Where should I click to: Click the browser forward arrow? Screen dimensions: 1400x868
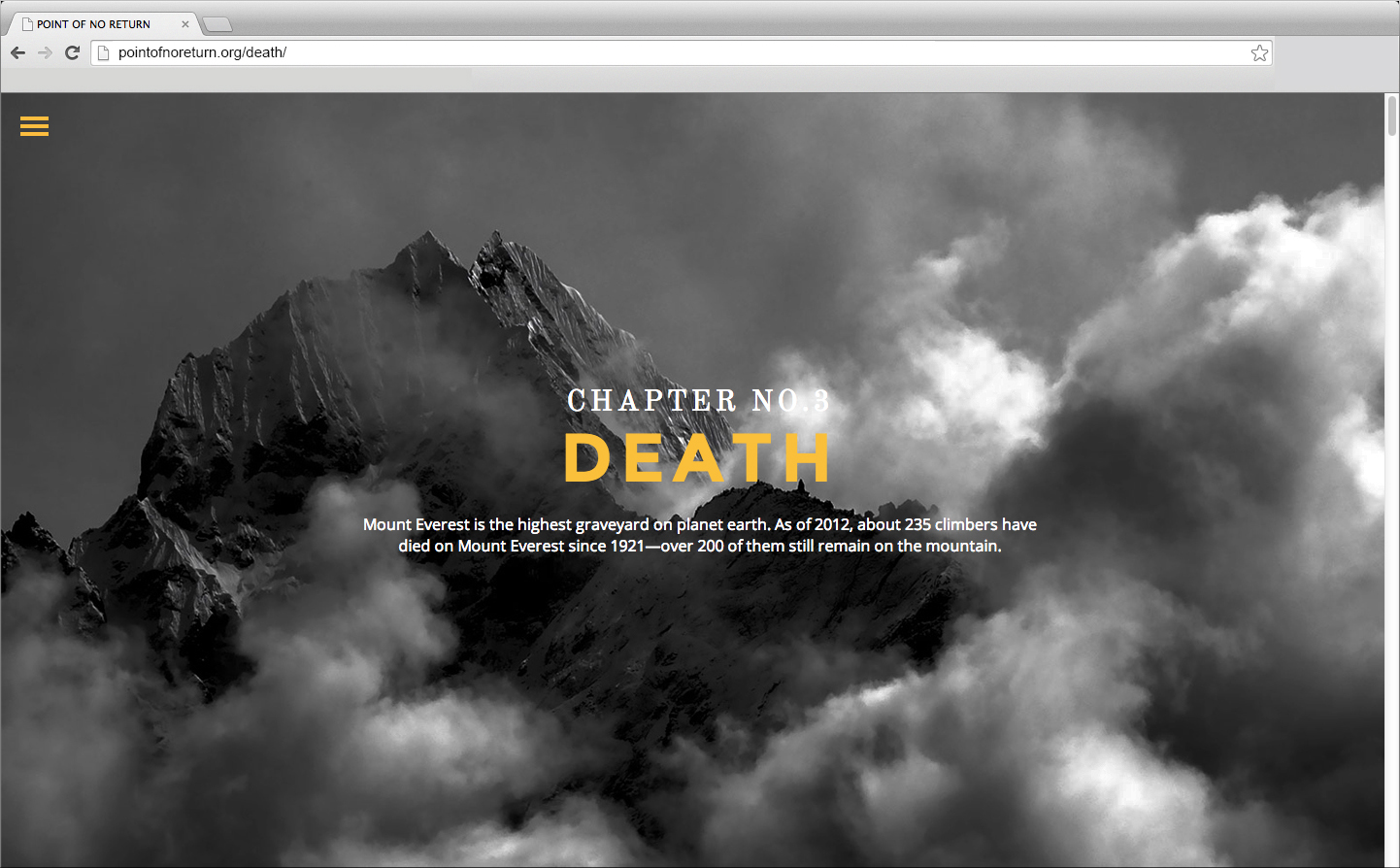pos(45,52)
